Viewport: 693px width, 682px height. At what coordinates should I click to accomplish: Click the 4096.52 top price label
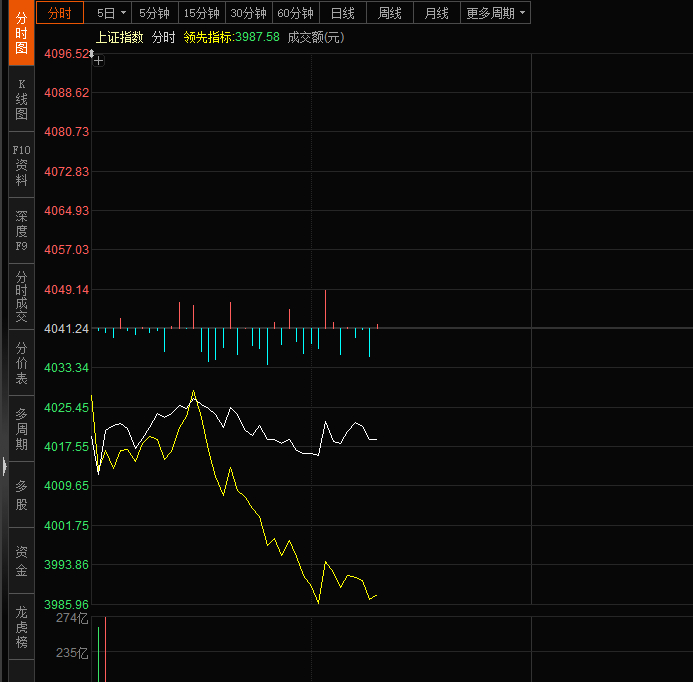click(x=66, y=54)
